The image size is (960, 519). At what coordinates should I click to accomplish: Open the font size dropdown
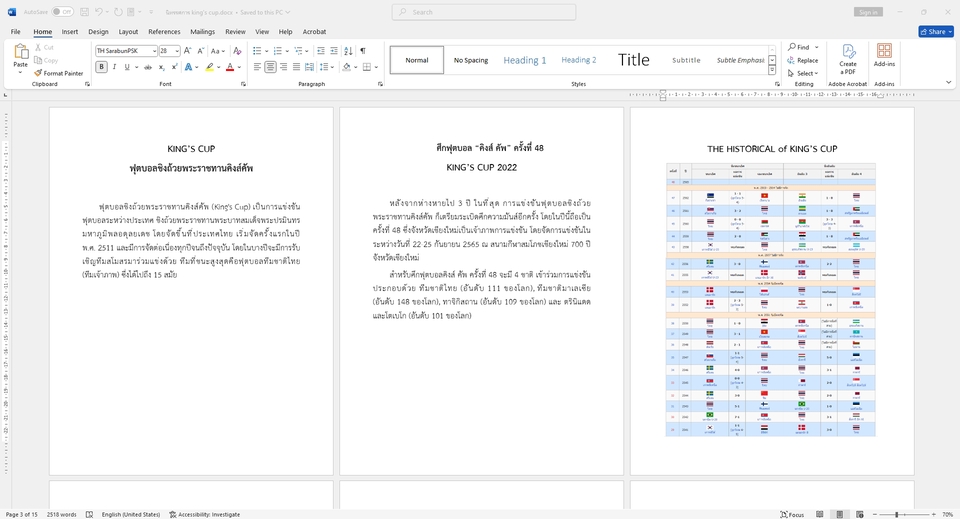click(x=177, y=51)
